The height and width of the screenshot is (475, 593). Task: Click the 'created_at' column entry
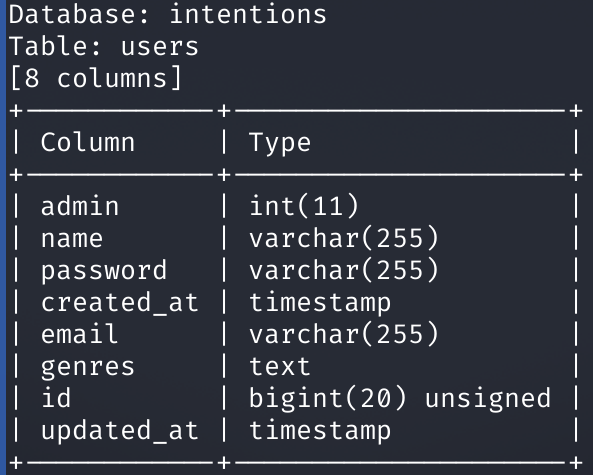click(x=120, y=303)
